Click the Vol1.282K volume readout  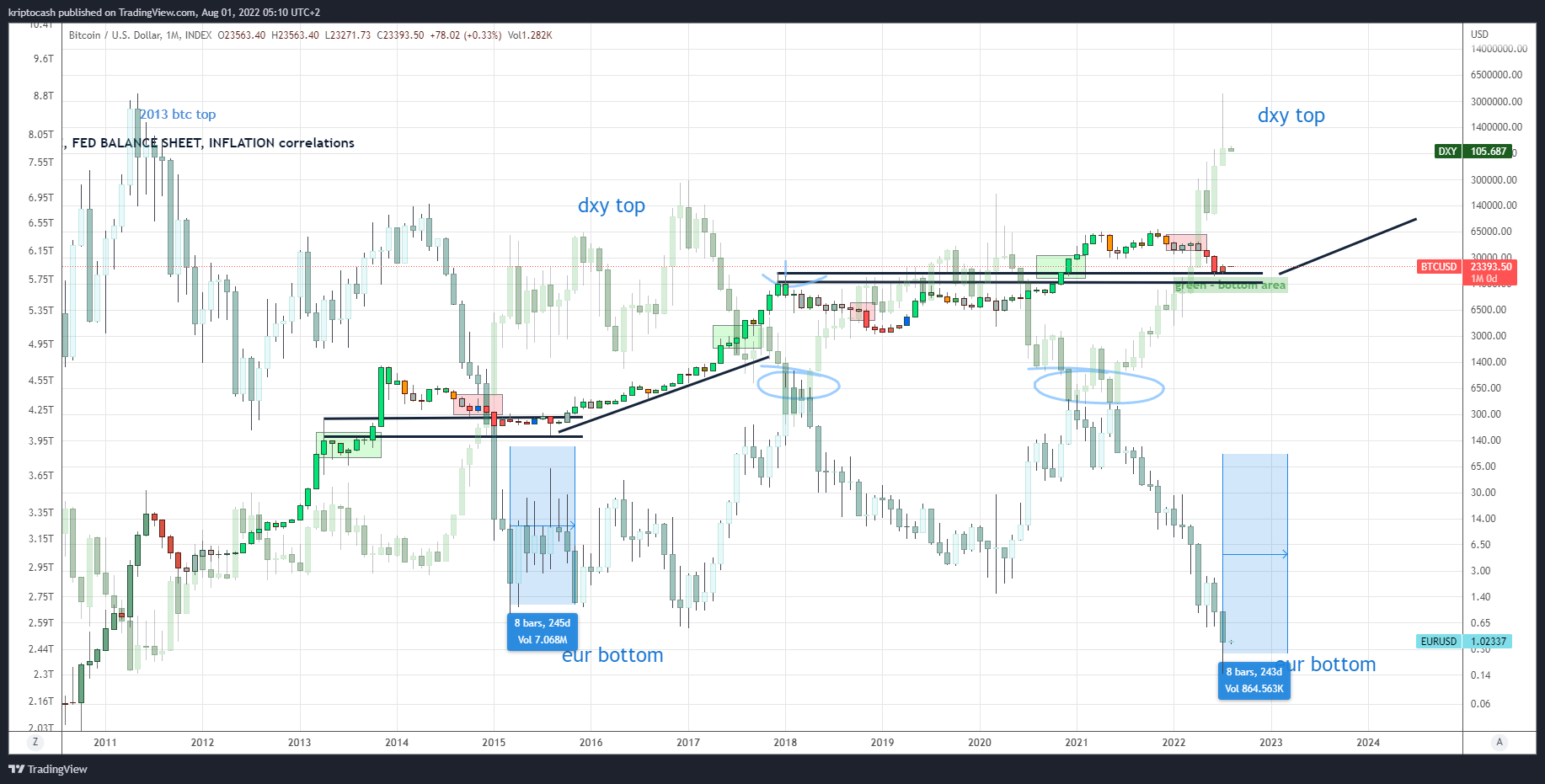click(530, 35)
